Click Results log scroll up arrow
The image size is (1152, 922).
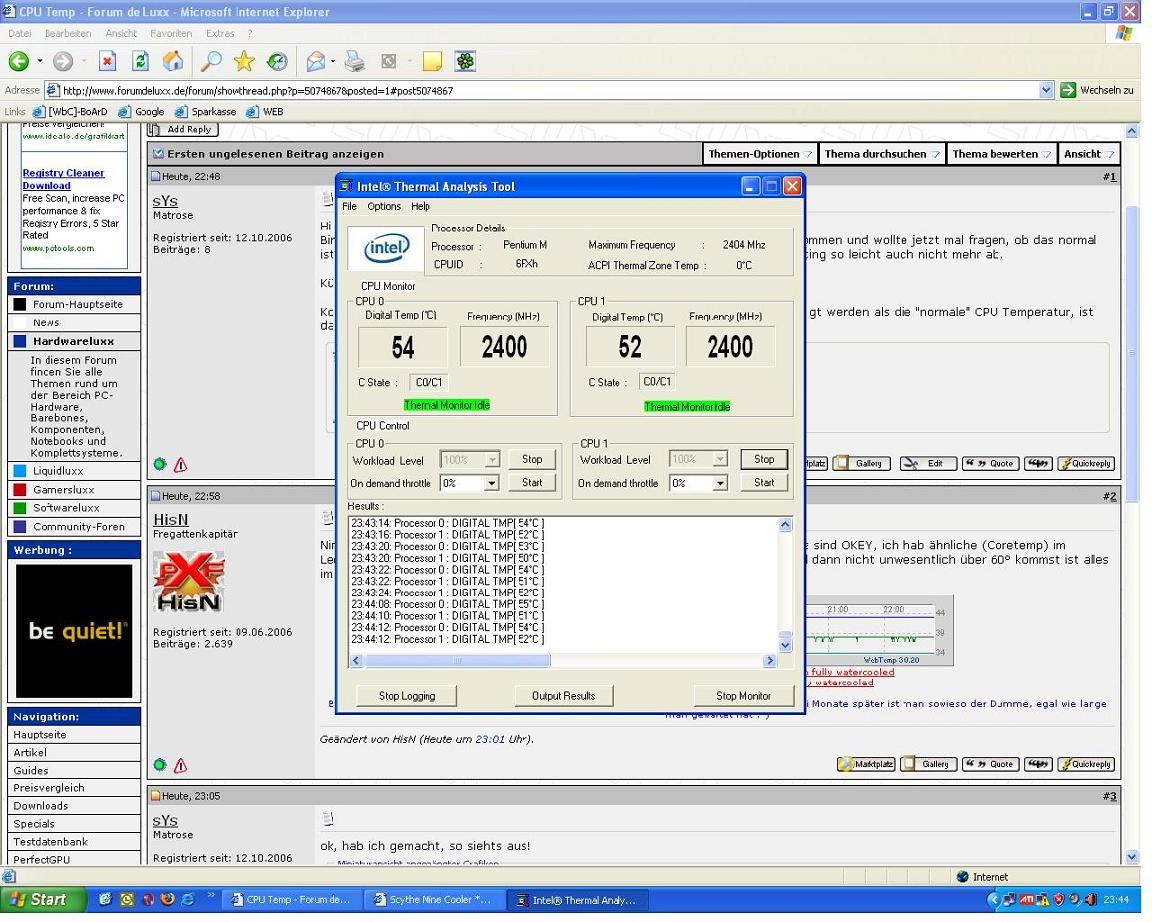tap(785, 525)
